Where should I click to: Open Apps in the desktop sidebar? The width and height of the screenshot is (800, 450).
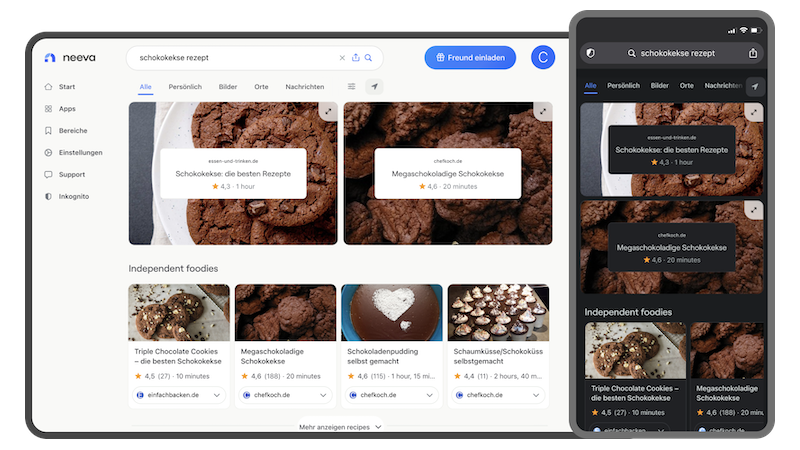click(x=60, y=109)
